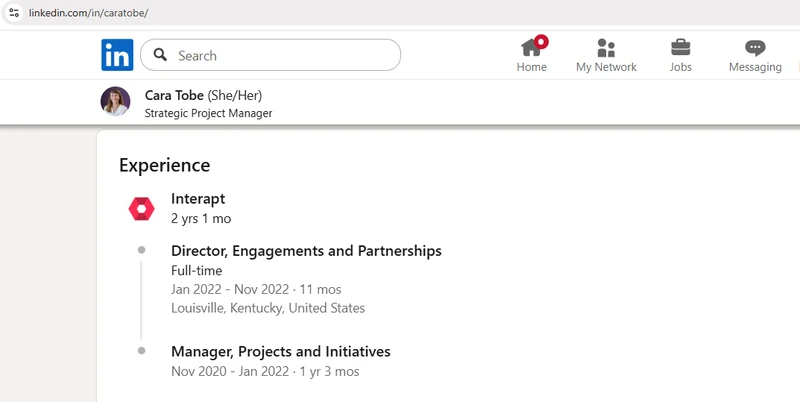Click the magnifying glass search icon
Screen dimensions: 800x402
(160, 56)
